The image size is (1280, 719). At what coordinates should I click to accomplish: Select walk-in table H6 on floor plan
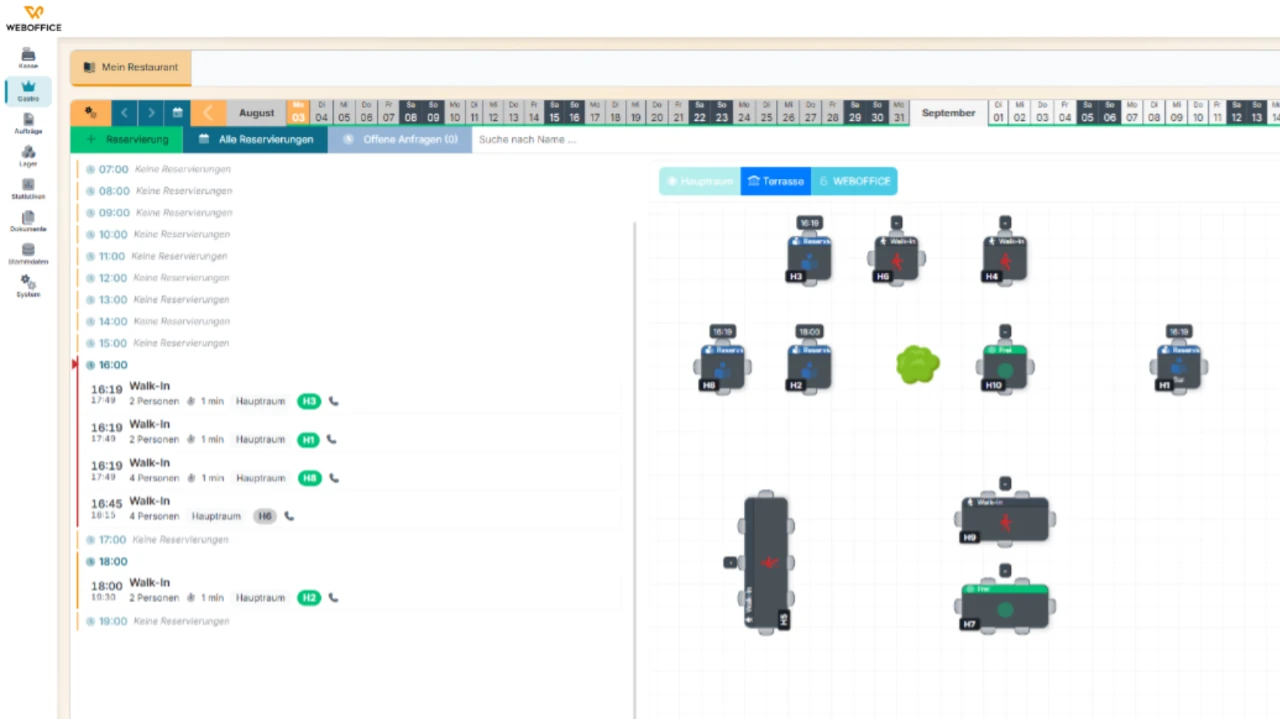(896, 260)
